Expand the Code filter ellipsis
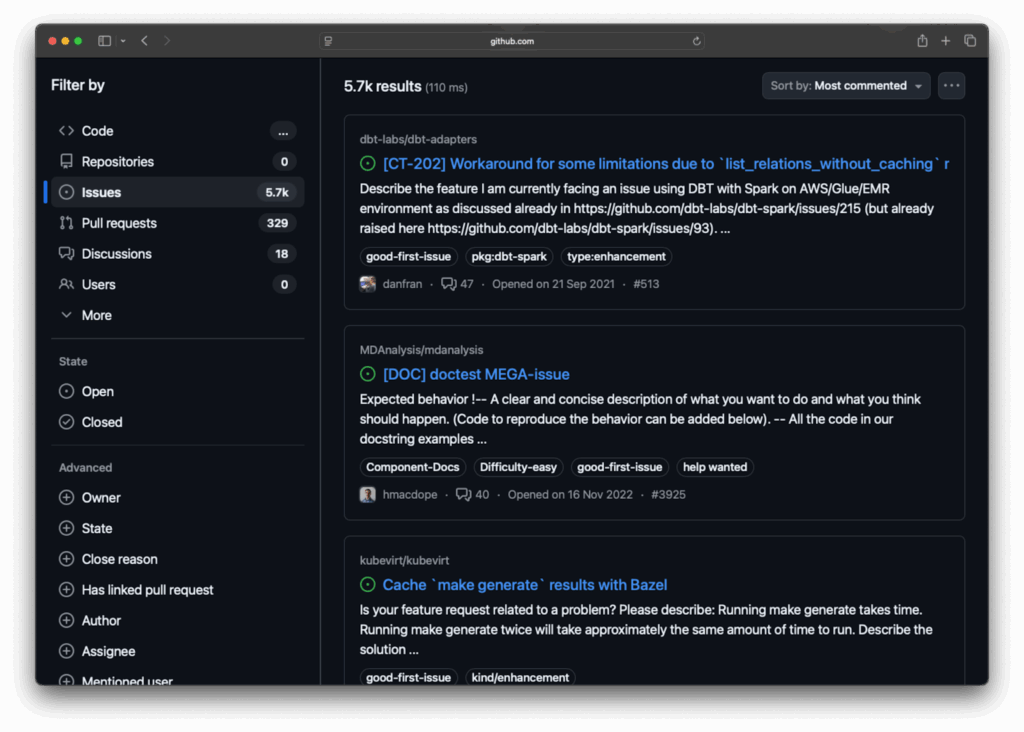1024x732 pixels. [283, 131]
